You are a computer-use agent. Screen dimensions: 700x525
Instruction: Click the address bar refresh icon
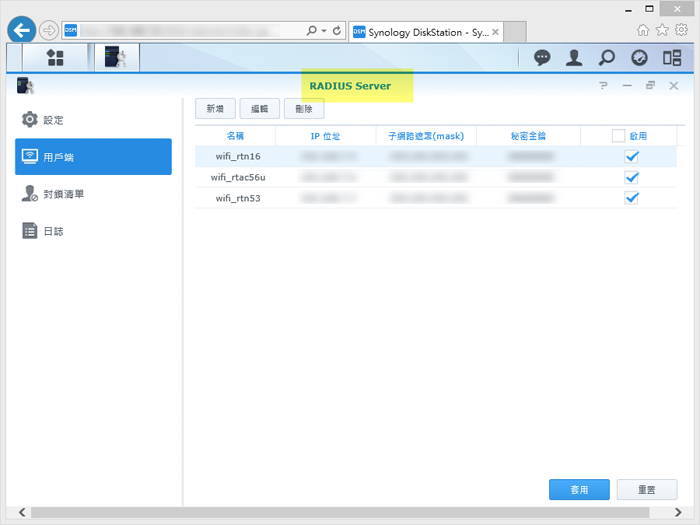click(x=337, y=30)
